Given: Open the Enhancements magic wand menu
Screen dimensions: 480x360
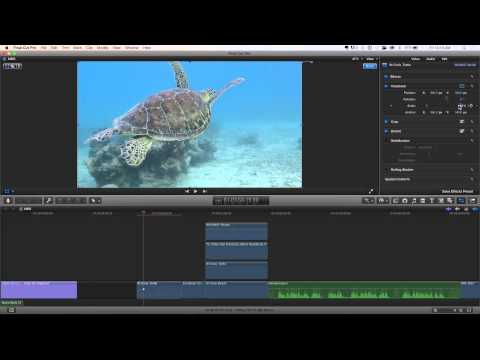Looking at the screenshot, I should click(x=368, y=200).
